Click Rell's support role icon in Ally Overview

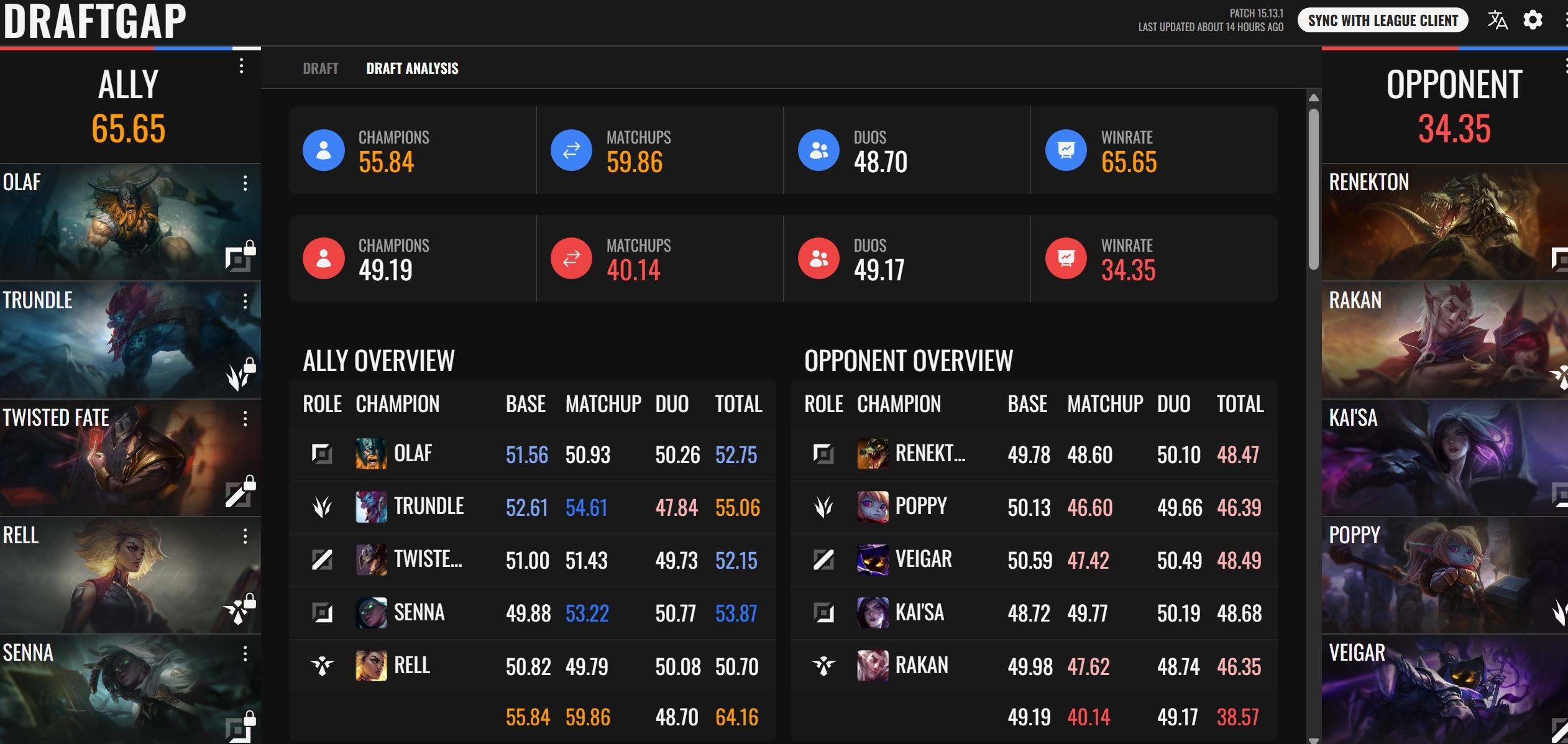(x=322, y=666)
